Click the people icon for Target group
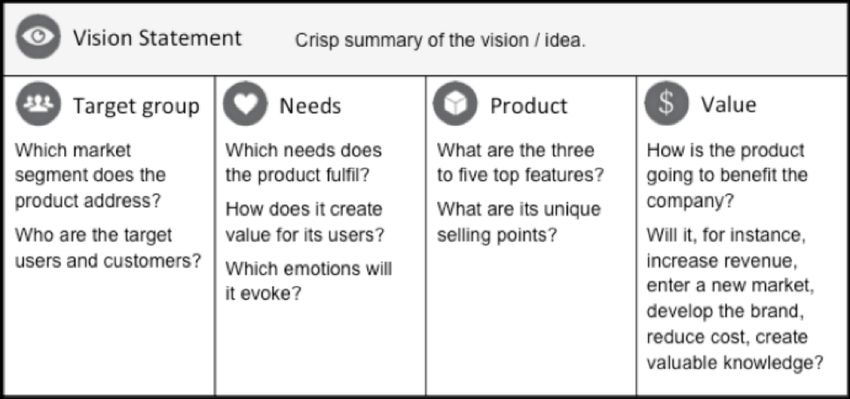This screenshot has height=399, width=850. 38,104
